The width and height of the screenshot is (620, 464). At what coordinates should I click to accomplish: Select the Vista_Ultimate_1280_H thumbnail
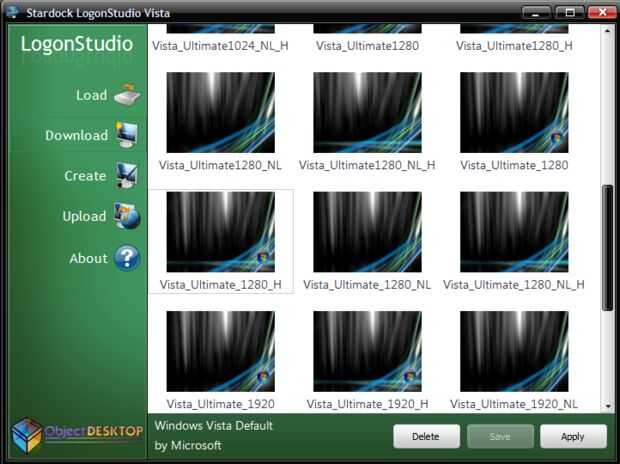pyautogui.click(x=221, y=232)
